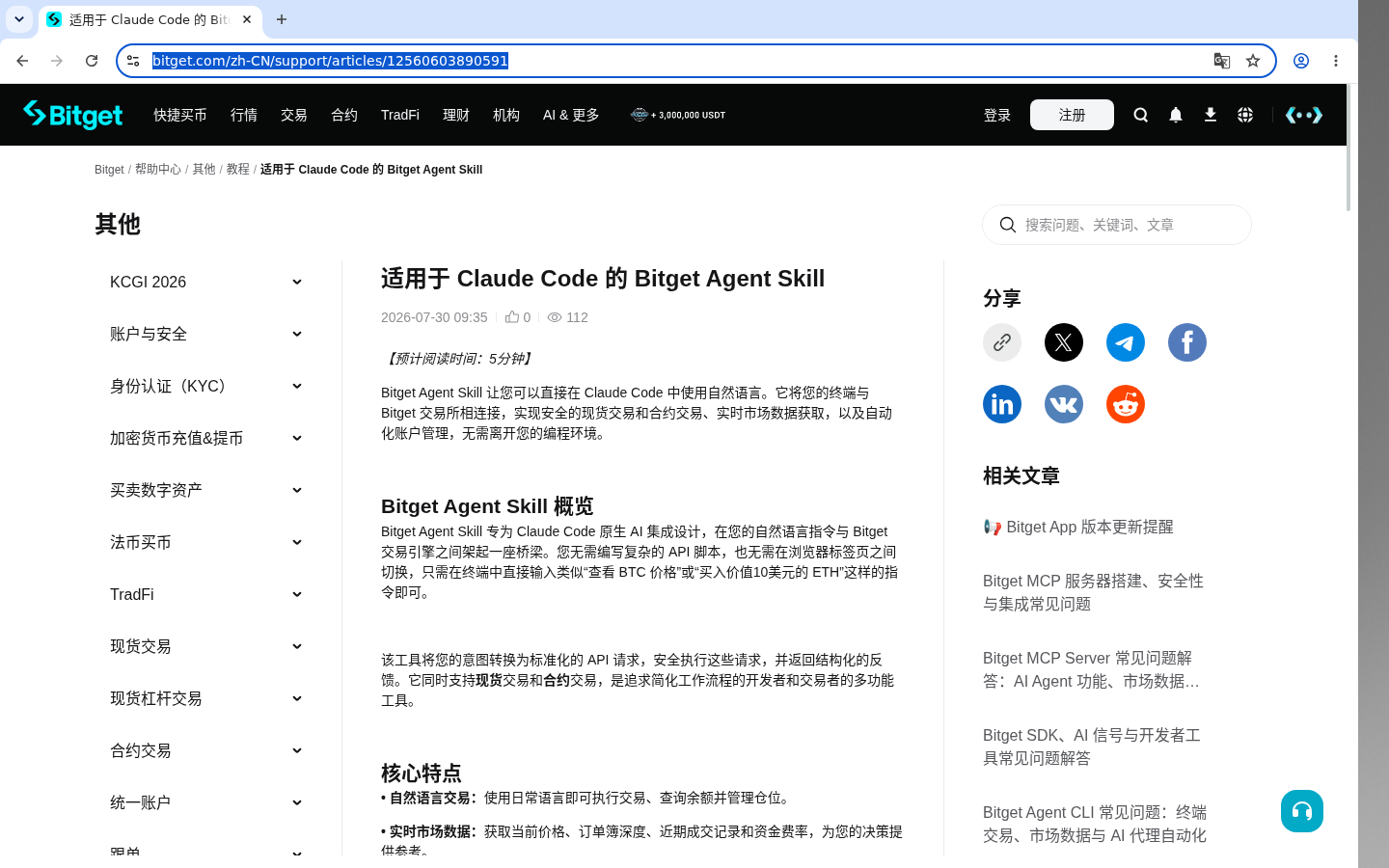The image size is (1389, 868).
Task: Expand 买卖数字资产 section
Action: [206, 490]
